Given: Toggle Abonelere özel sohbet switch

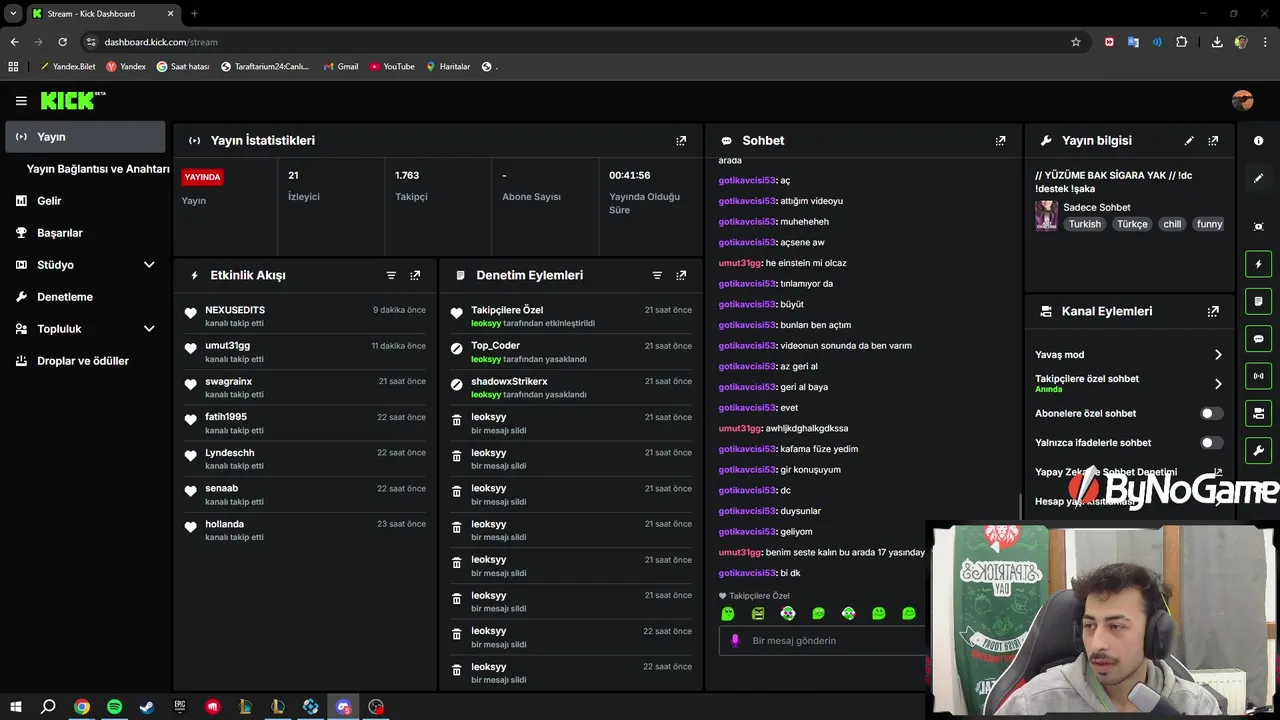Looking at the screenshot, I should (1211, 413).
